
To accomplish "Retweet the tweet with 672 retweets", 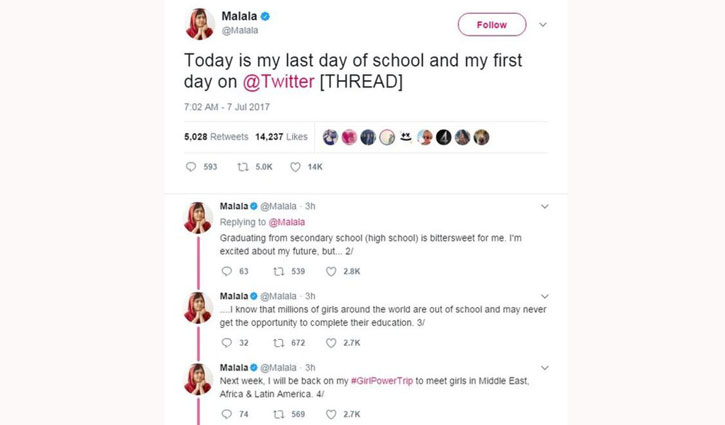I will (278, 343).
